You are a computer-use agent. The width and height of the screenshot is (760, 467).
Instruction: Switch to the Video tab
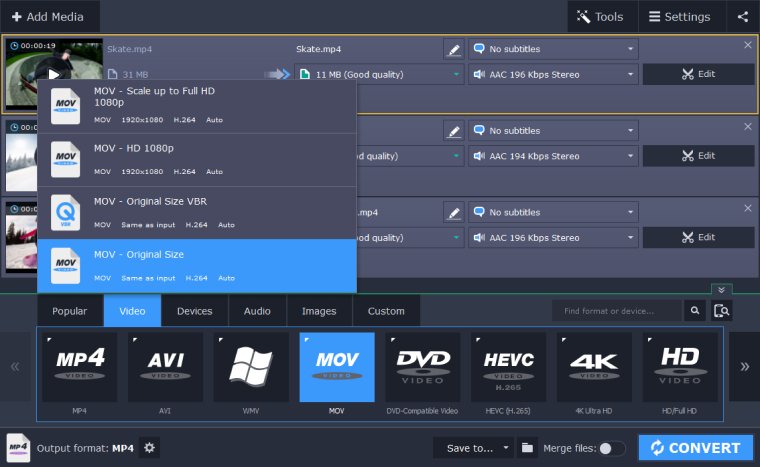click(132, 311)
